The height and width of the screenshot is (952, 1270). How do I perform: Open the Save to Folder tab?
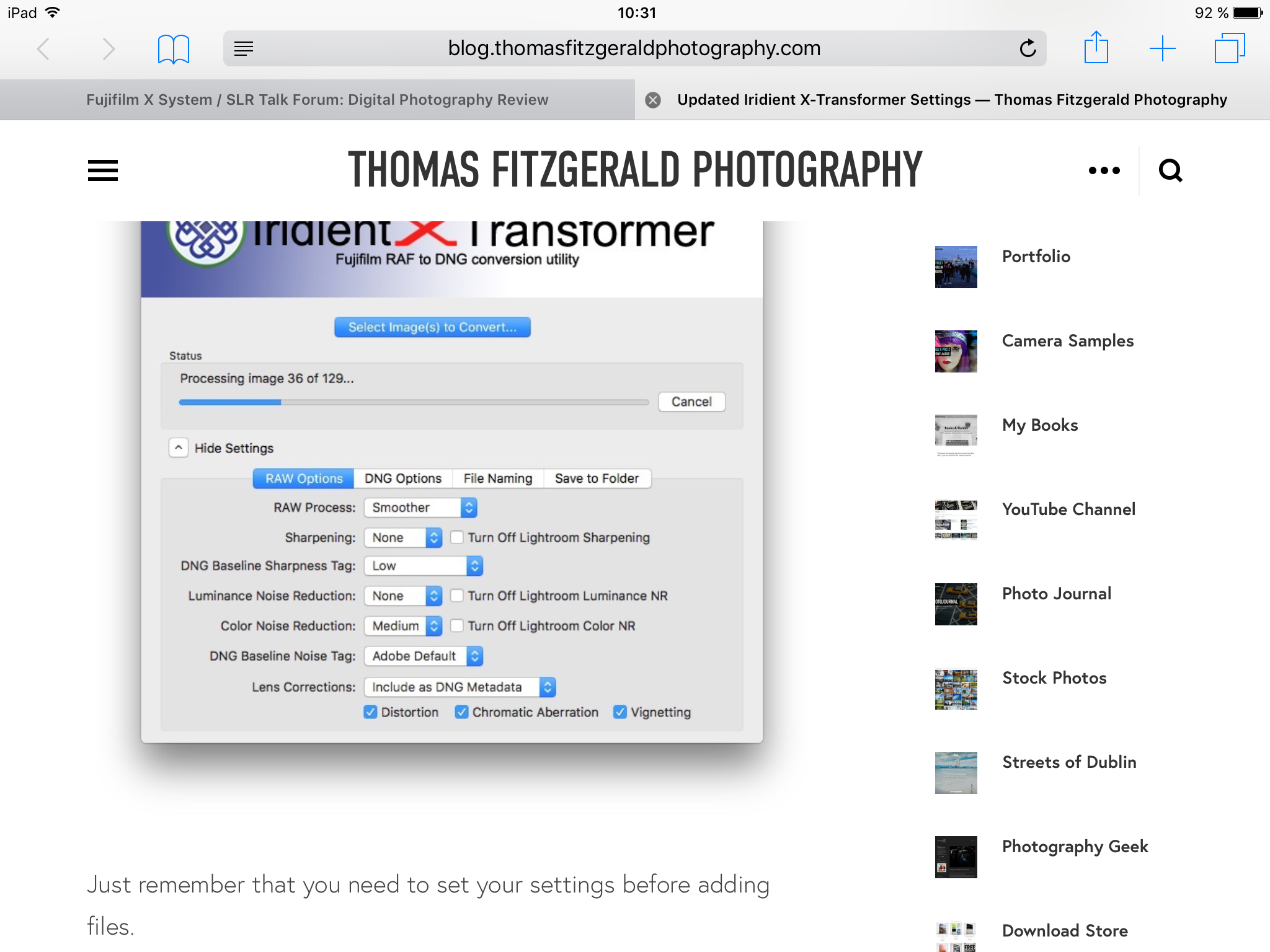[x=597, y=478]
